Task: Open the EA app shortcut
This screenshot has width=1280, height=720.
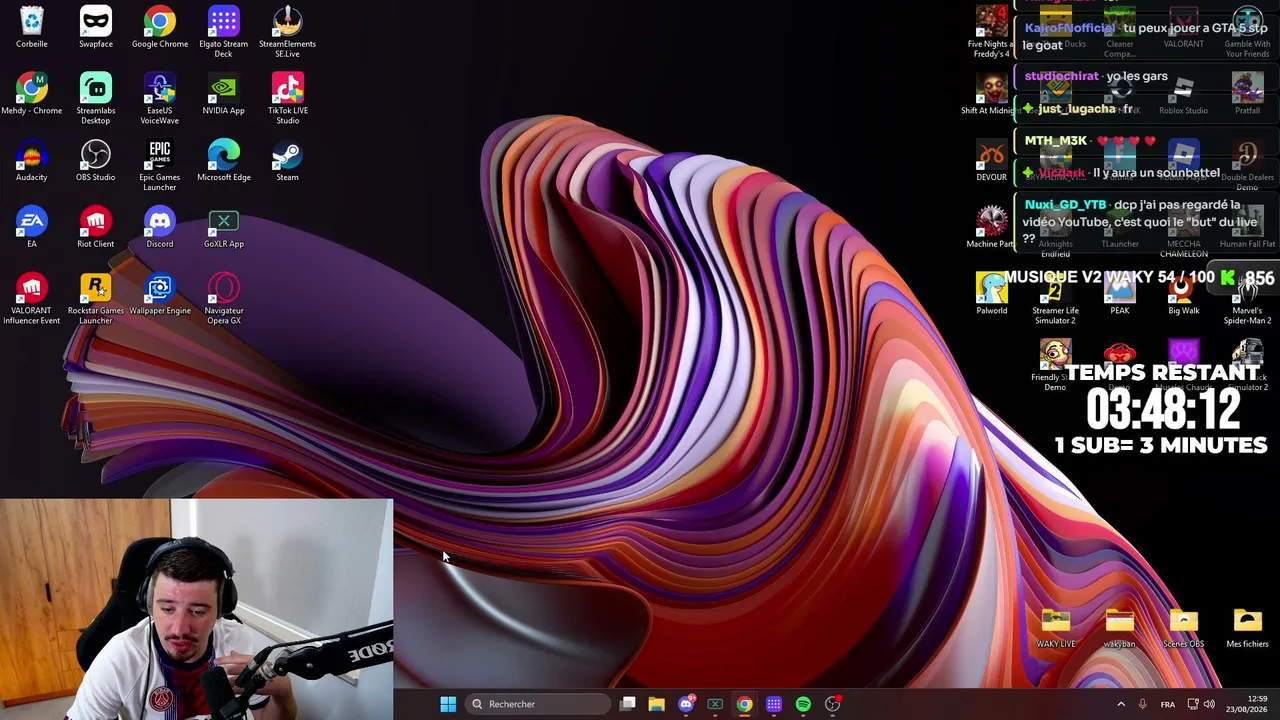Action: pyautogui.click(x=32, y=228)
